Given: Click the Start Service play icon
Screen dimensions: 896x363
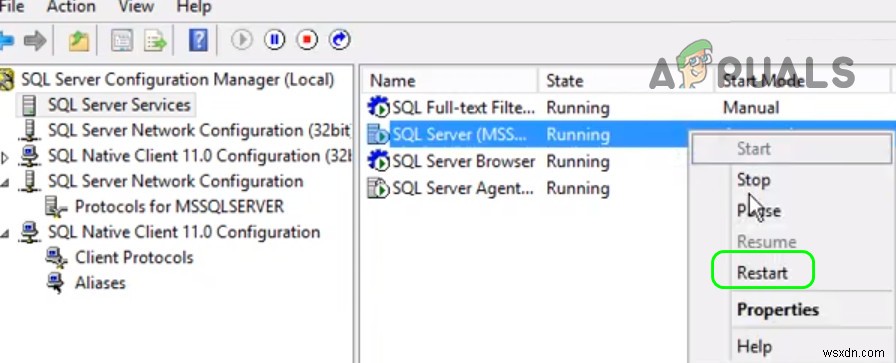Looking at the screenshot, I should tap(242, 40).
